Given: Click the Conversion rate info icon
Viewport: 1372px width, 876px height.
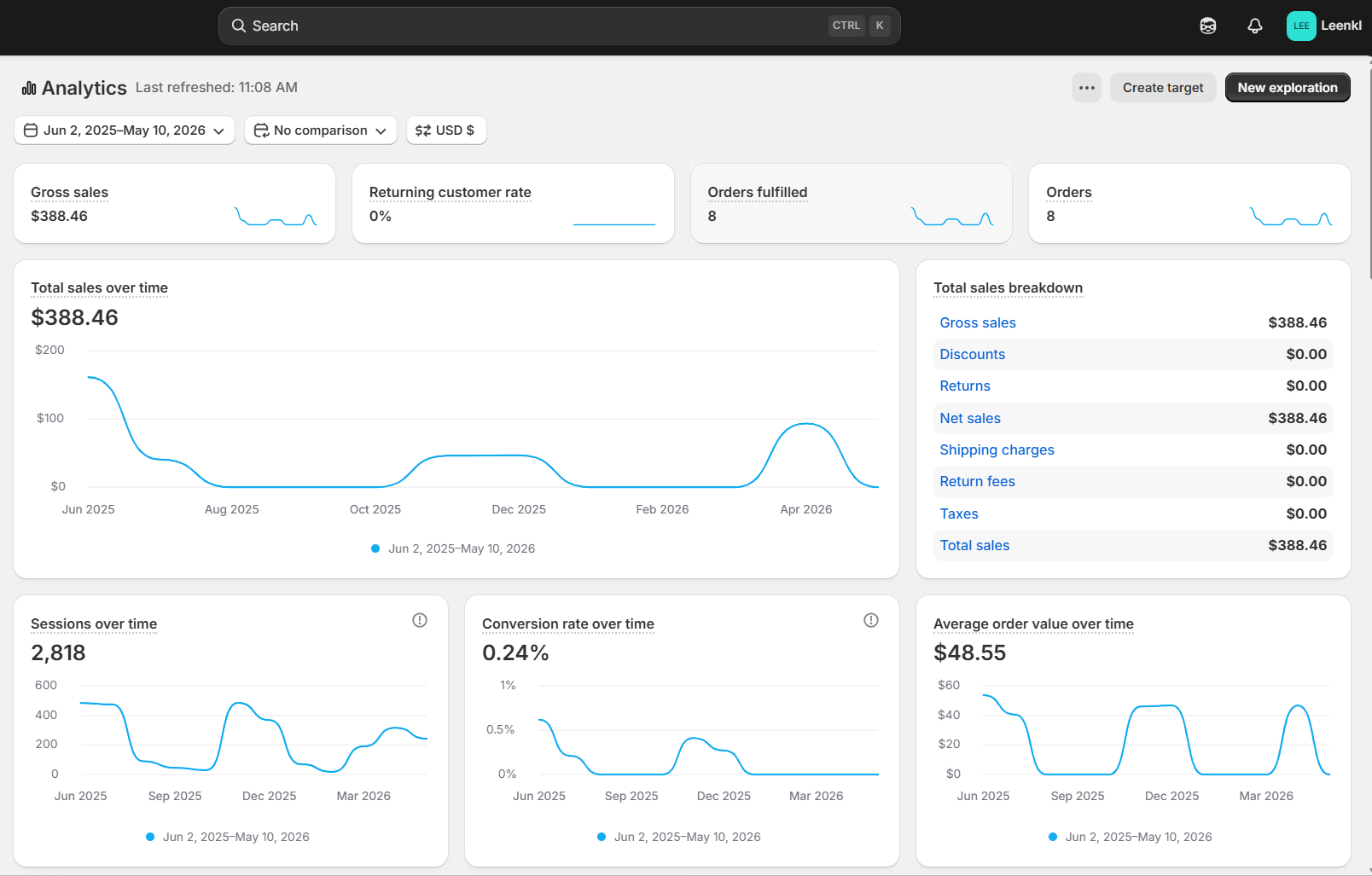Looking at the screenshot, I should [x=871, y=620].
